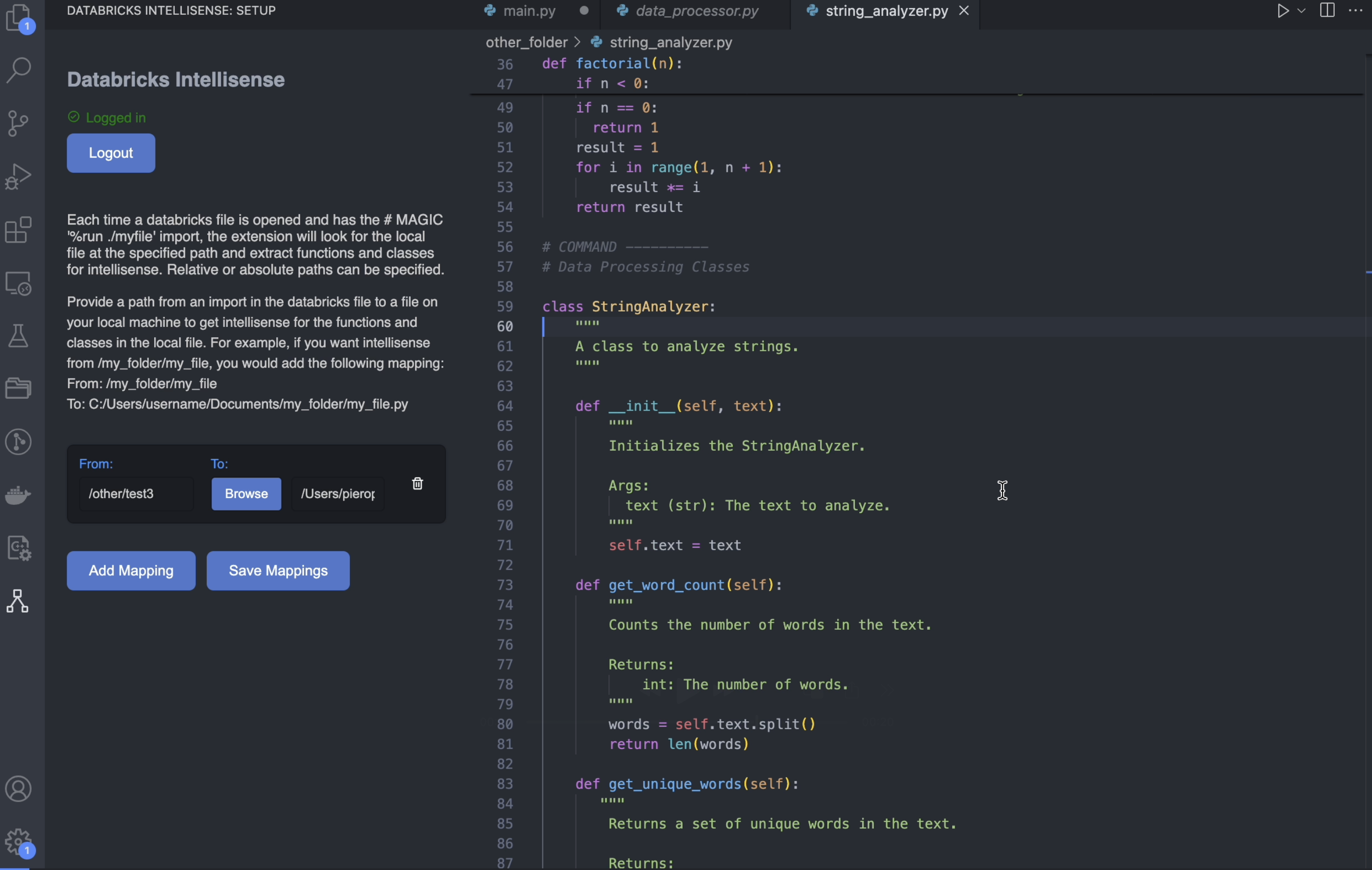Focus the To field containing /Users/pierop
Screen dimensions: 1372x870
[338, 494]
